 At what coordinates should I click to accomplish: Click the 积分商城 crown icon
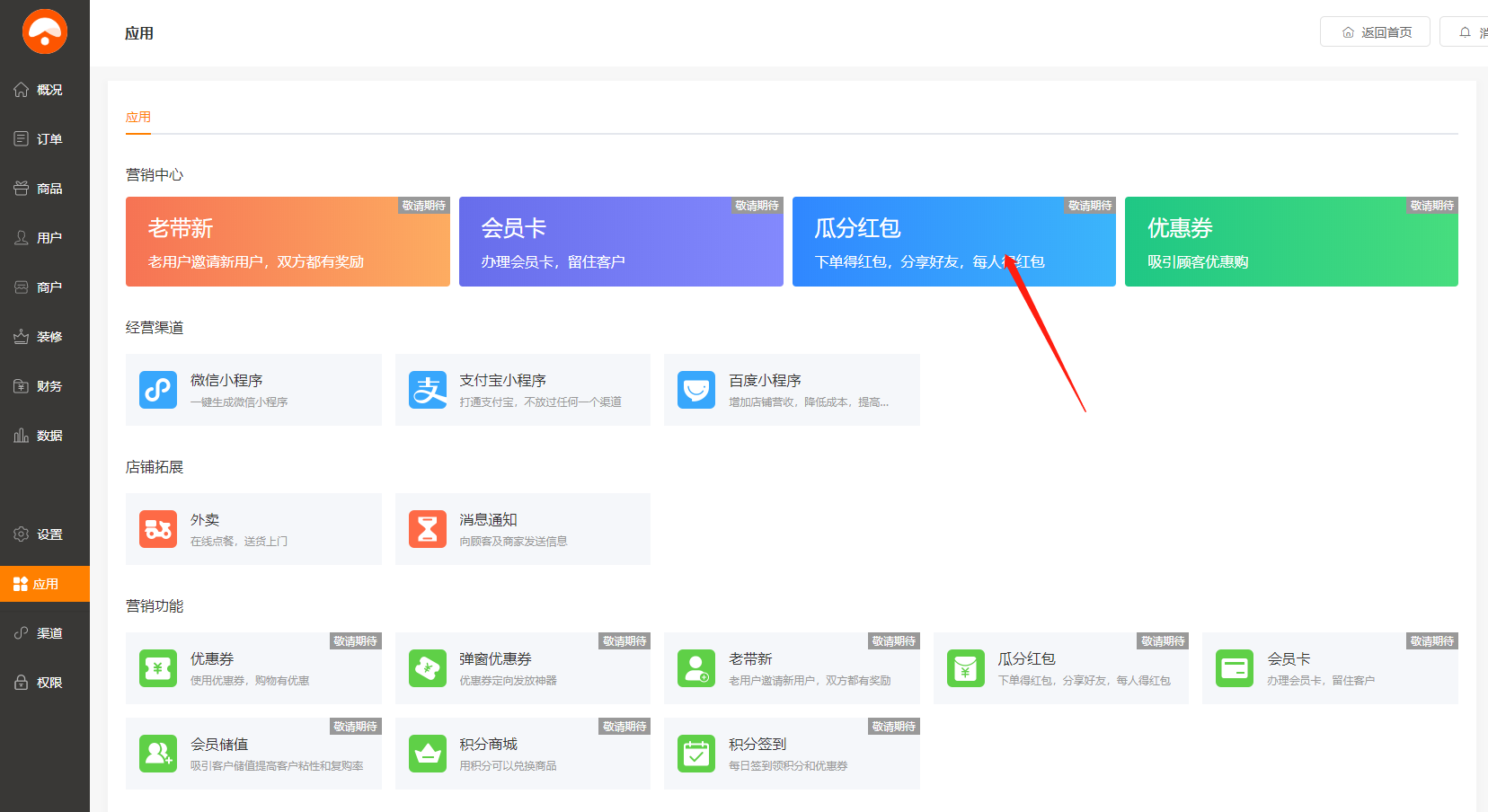click(428, 754)
